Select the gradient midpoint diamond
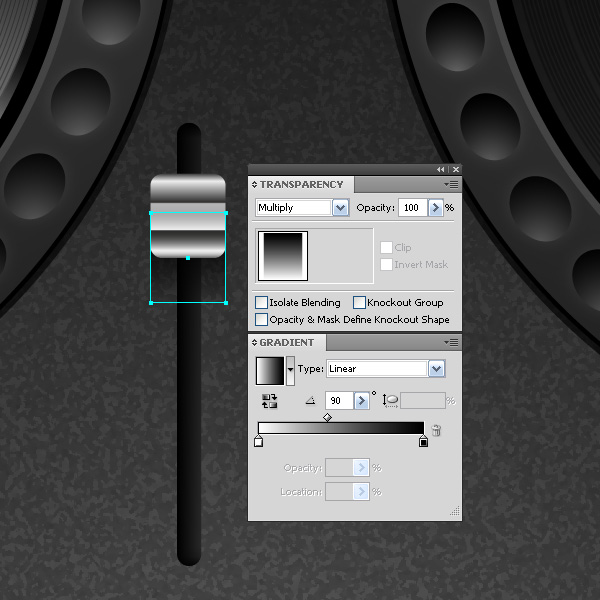This screenshot has width=600, height=600. pyautogui.click(x=327, y=417)
